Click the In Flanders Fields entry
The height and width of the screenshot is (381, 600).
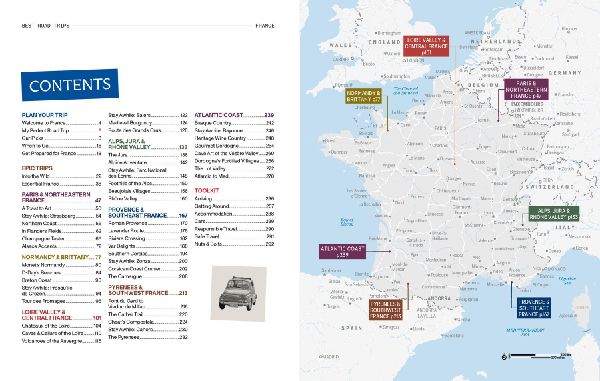[62, 231]
